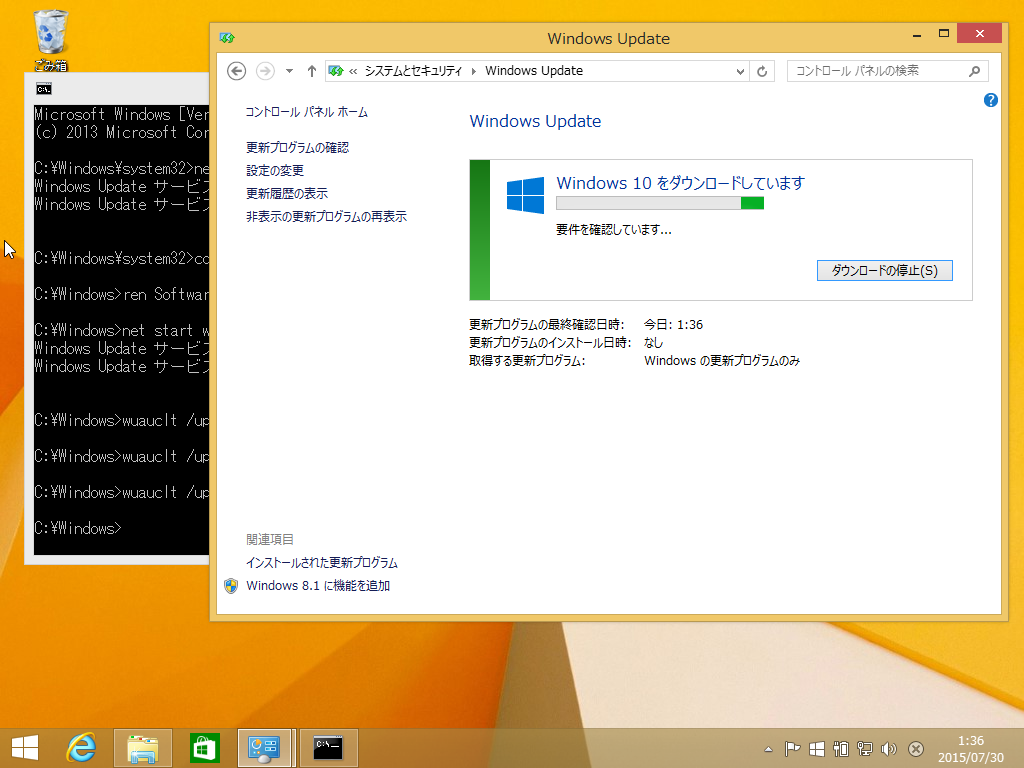This screenshot has width=1024, height=768.
Task: Refresh the Windows Update page
Action: pyautogui.click(x=762, y=71)
